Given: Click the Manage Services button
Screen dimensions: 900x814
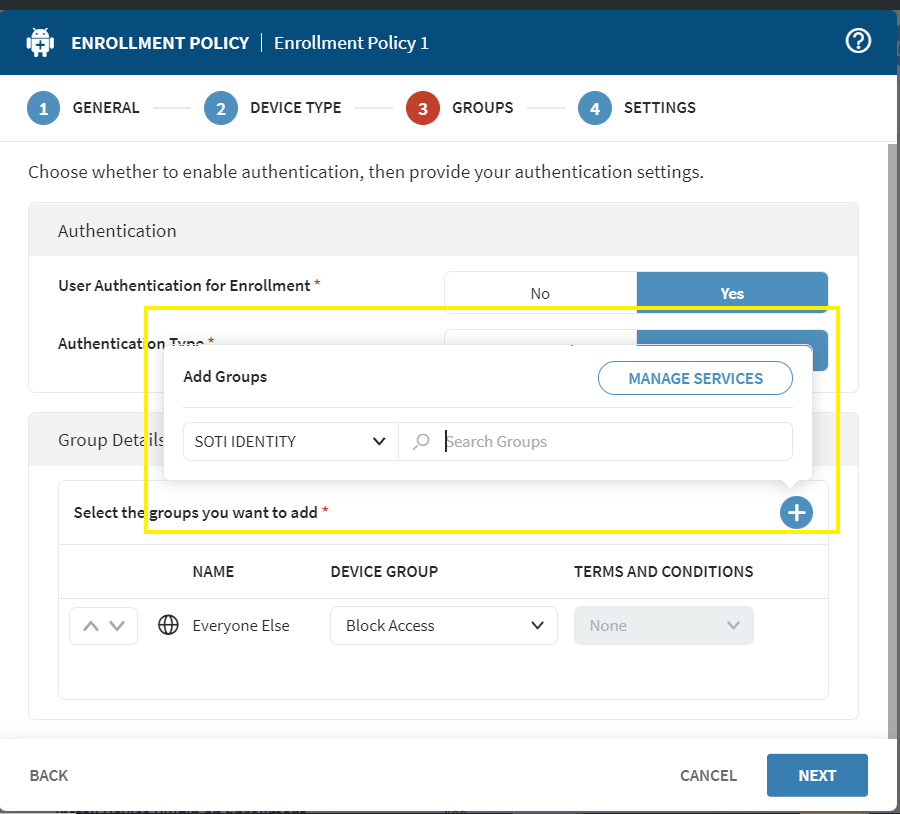Looking at the screenshot, I should pos(695,378).
